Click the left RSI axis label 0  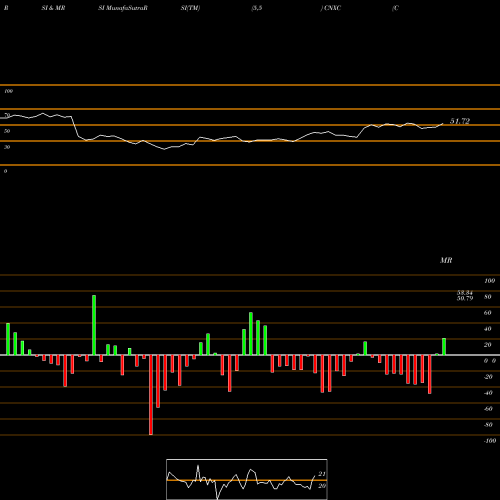(5, 171)
